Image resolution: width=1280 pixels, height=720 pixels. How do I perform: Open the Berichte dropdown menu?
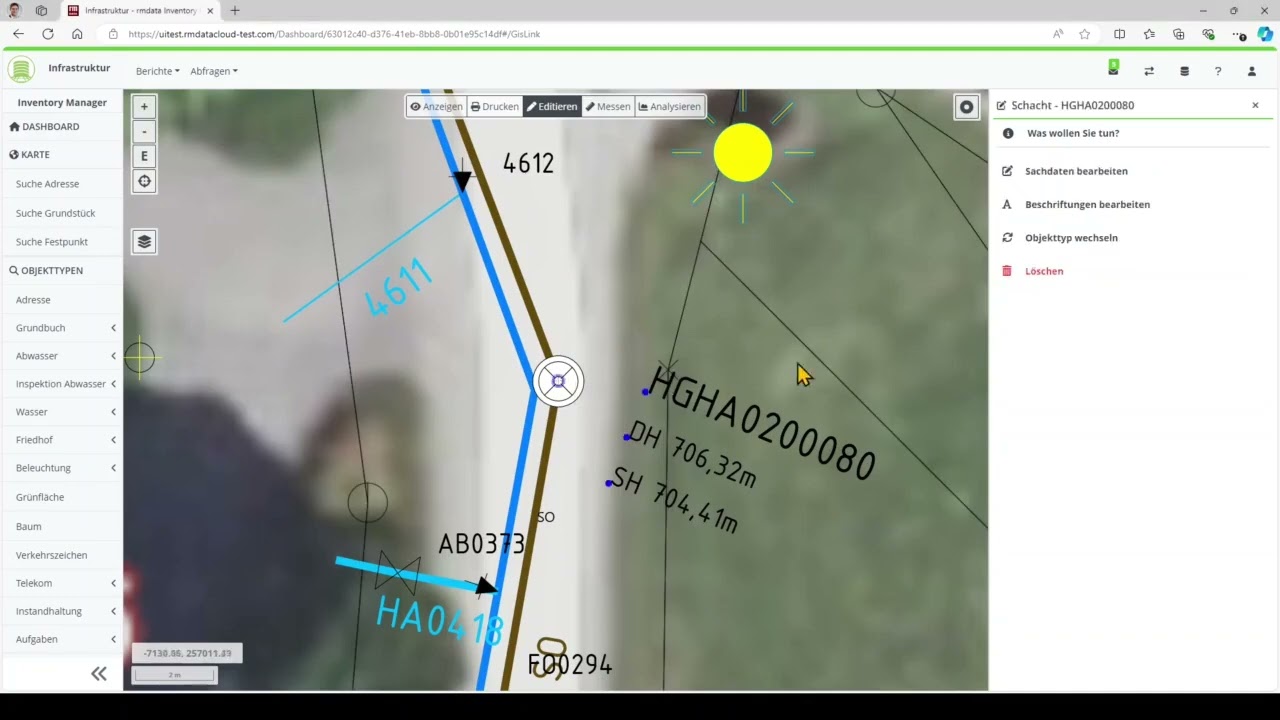(x=158, y=71)
